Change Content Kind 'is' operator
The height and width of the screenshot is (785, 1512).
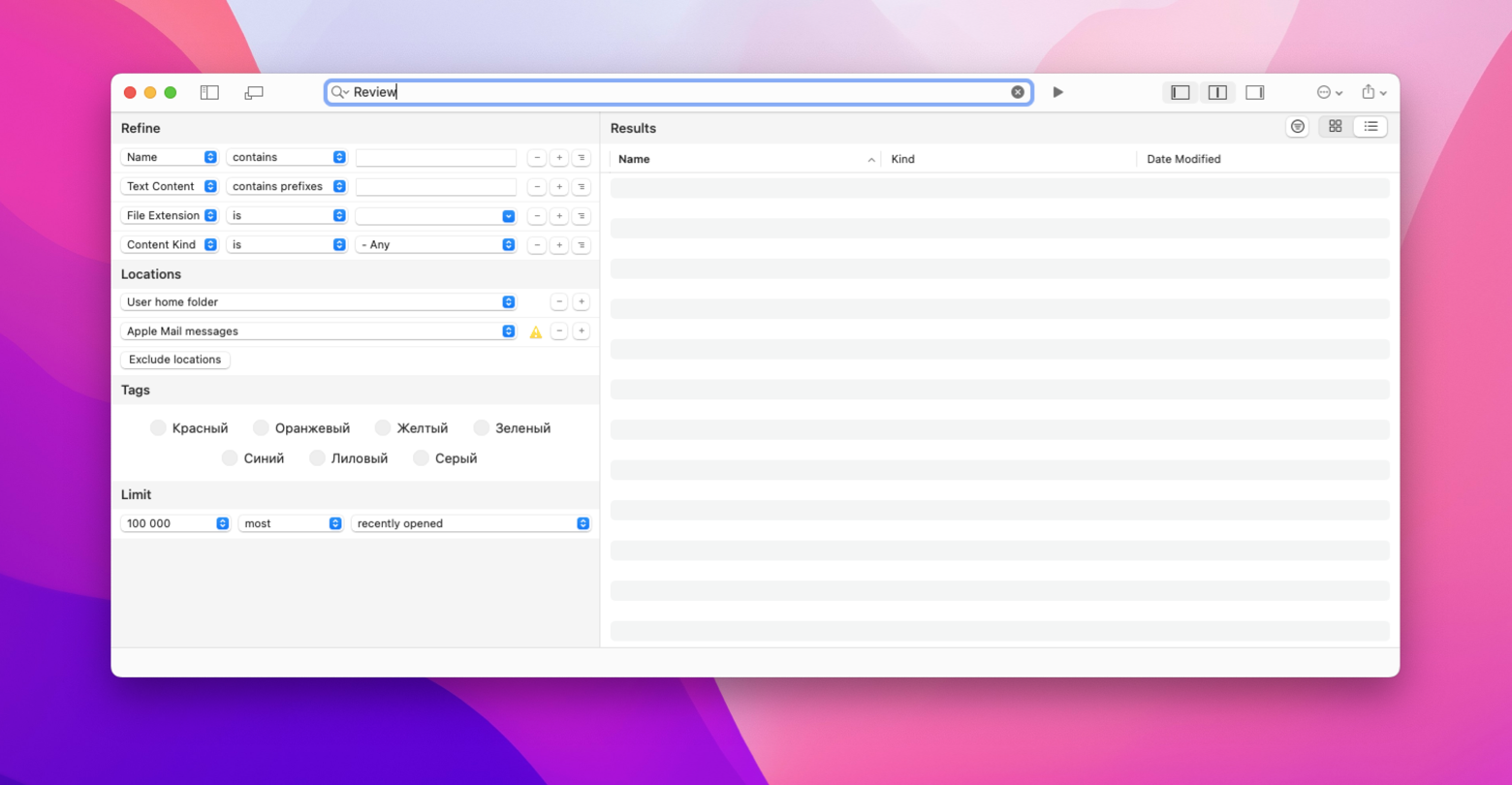point(286,244)
